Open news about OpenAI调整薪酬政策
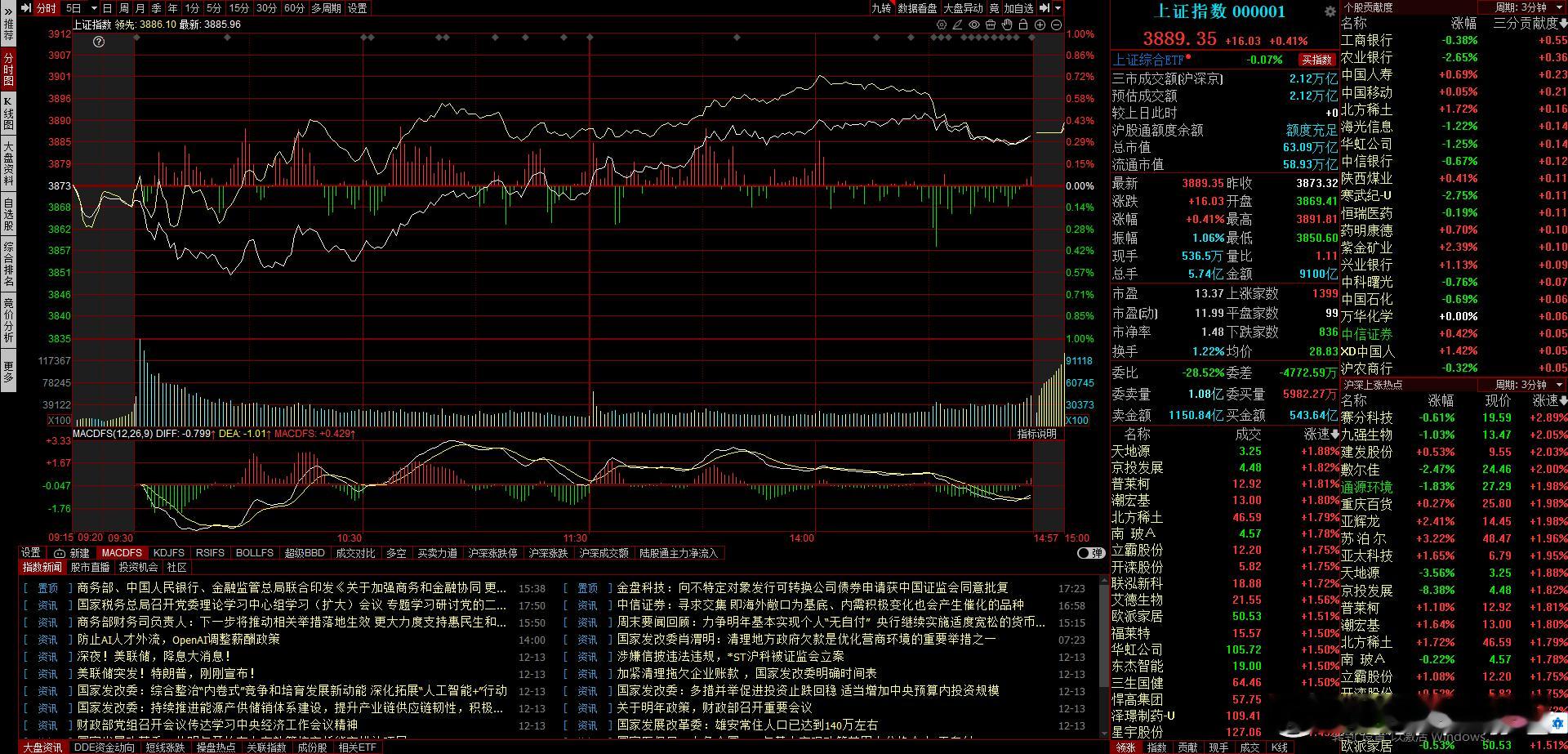1568x754 pixels. 179,640
